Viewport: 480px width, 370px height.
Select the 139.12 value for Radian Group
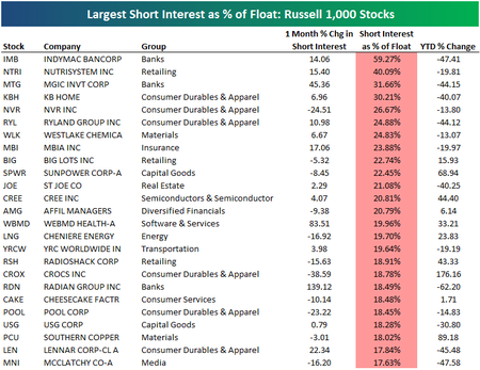coord(319,287)
